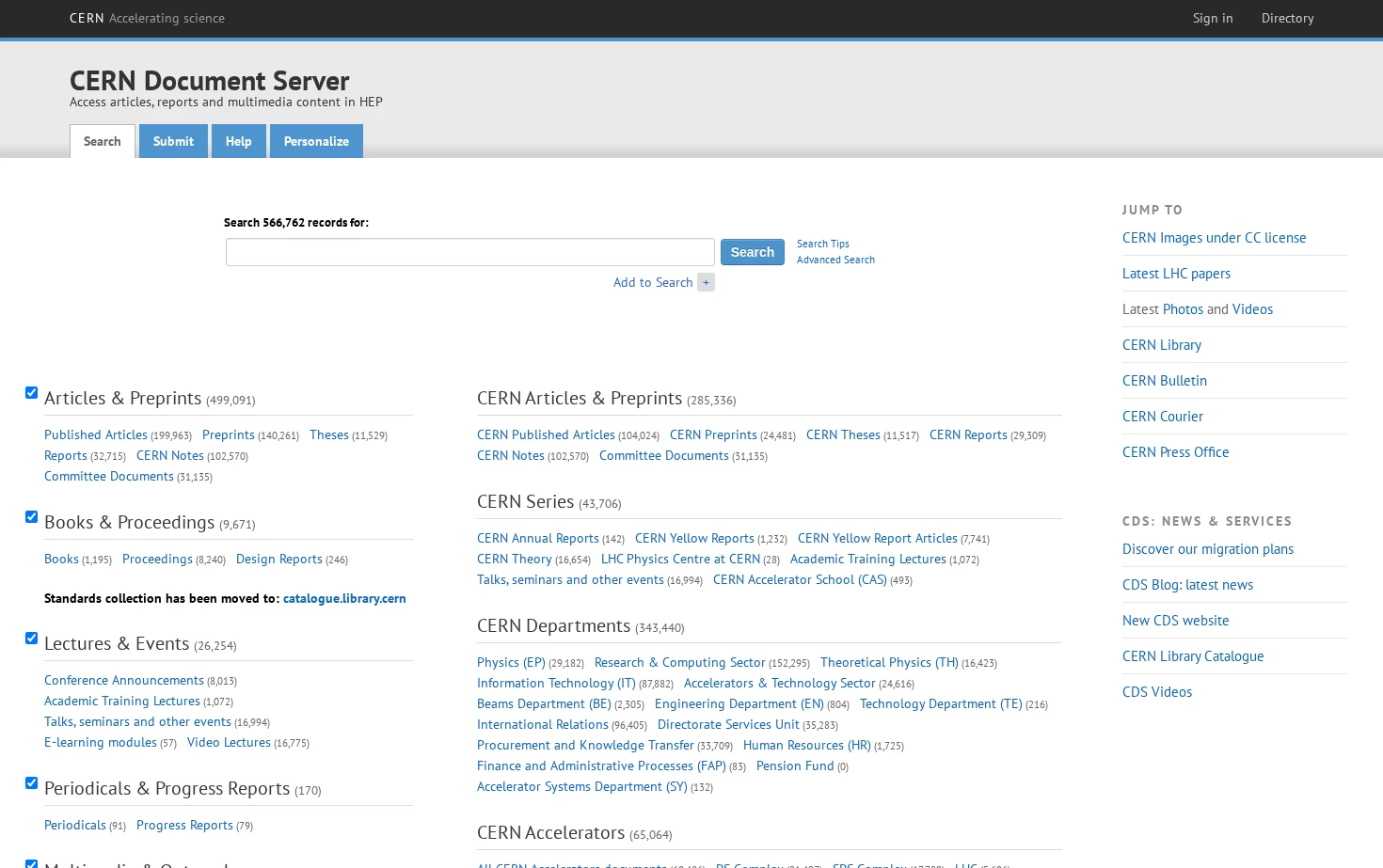
Task: Open the CDS Videos link
Action: coord(1157,692)
